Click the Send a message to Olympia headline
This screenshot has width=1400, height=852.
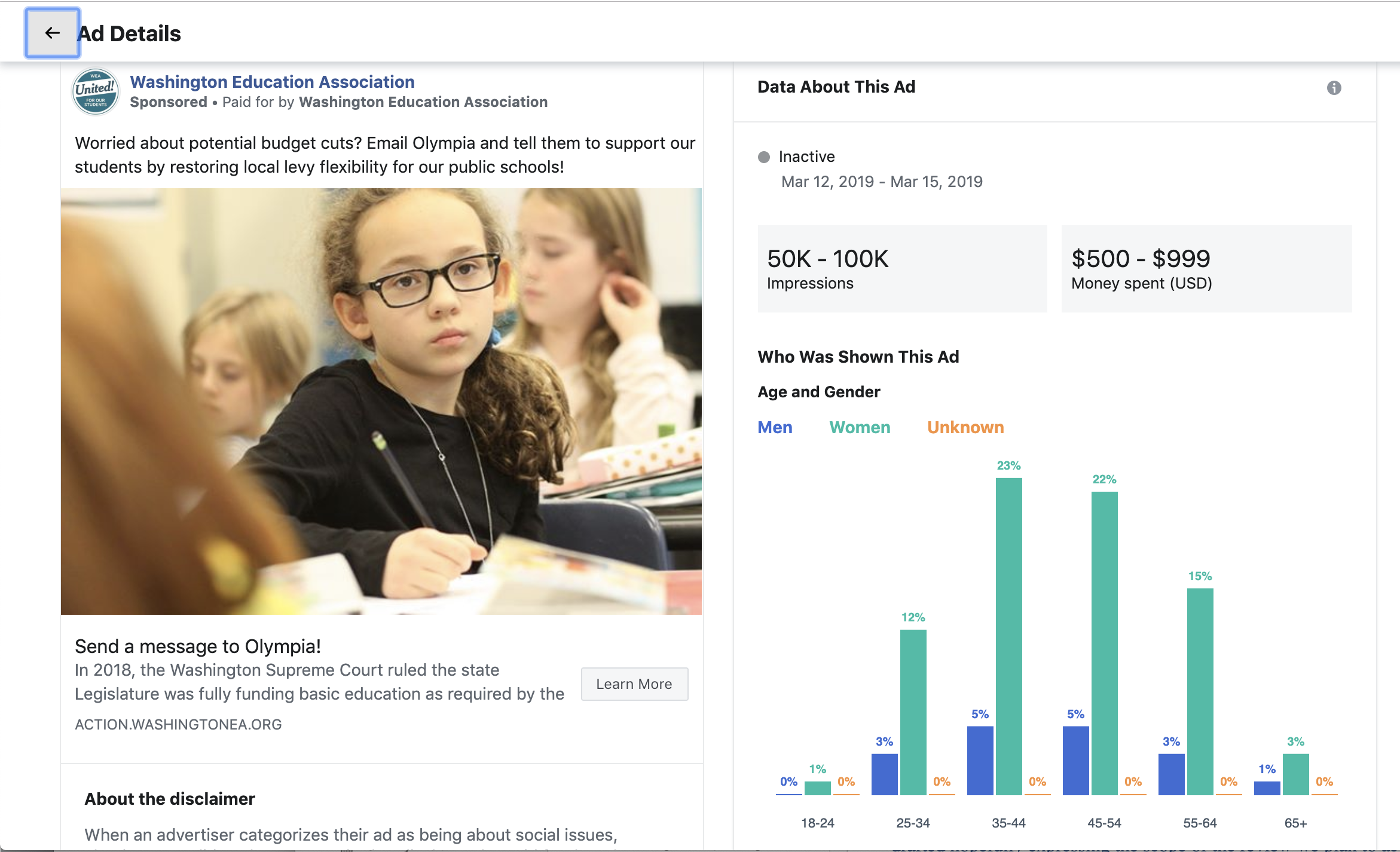click(x=198, y=646)
